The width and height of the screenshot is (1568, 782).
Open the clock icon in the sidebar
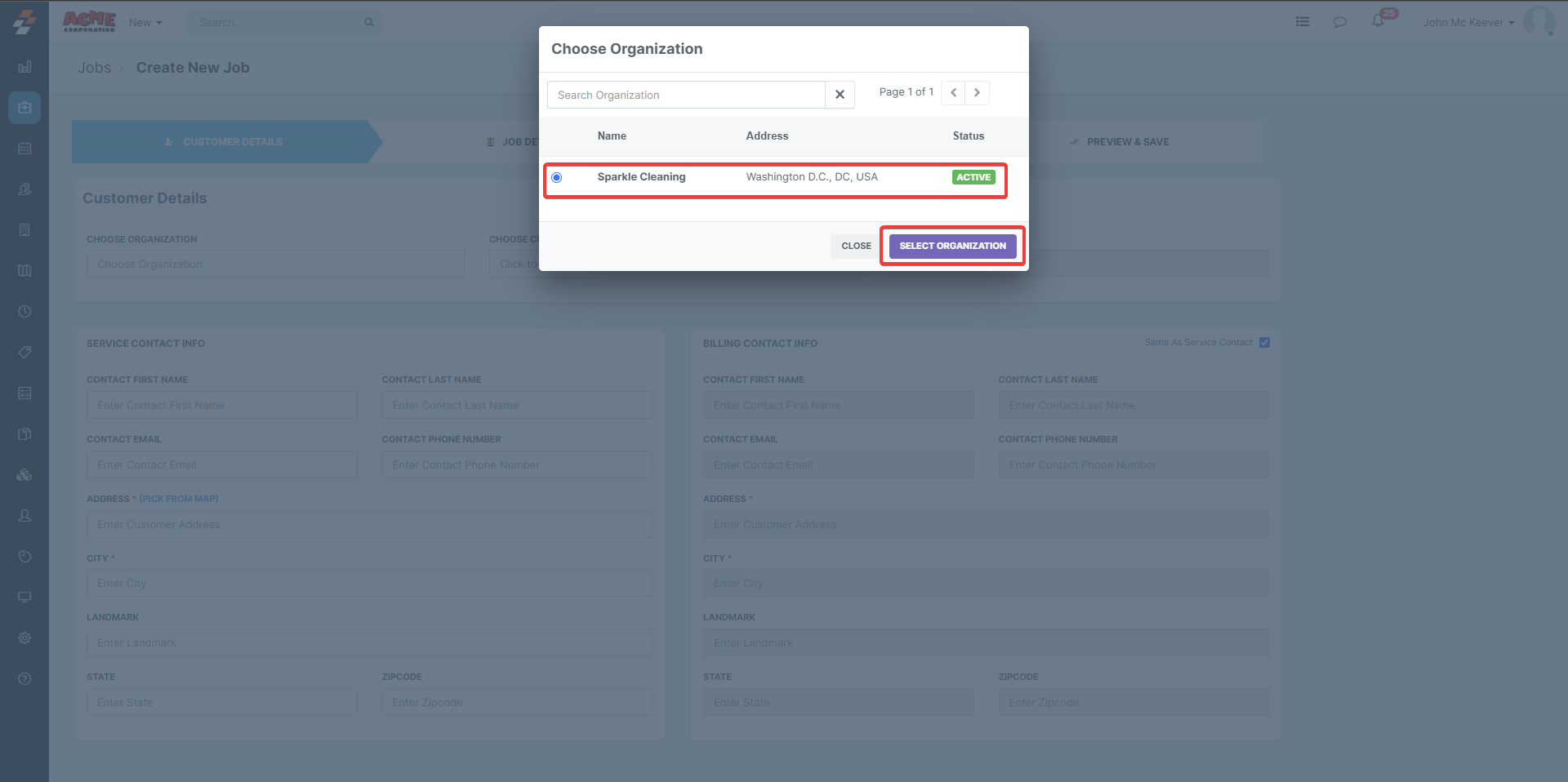[24, 311]
